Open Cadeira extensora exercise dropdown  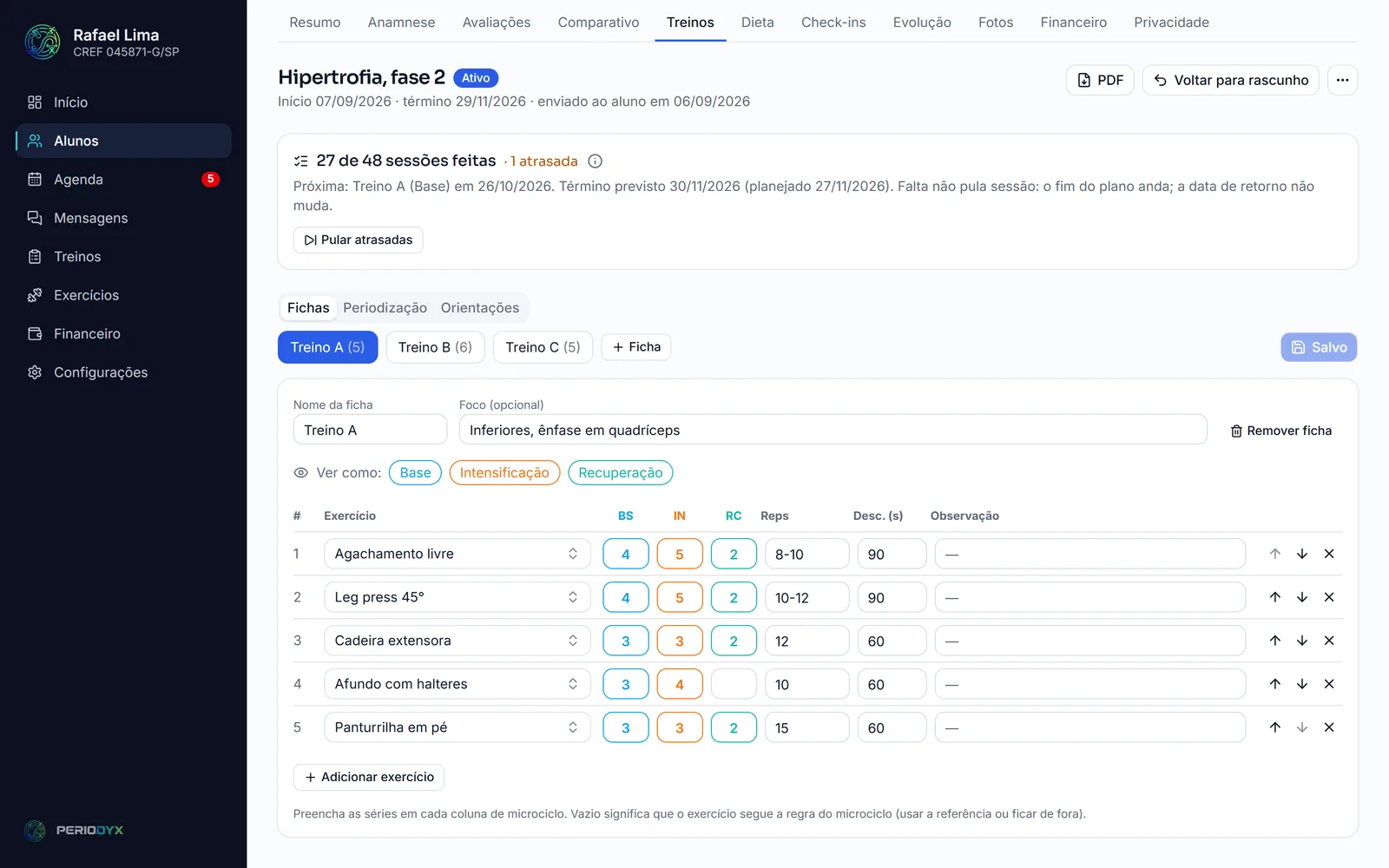tap(458, 641)
